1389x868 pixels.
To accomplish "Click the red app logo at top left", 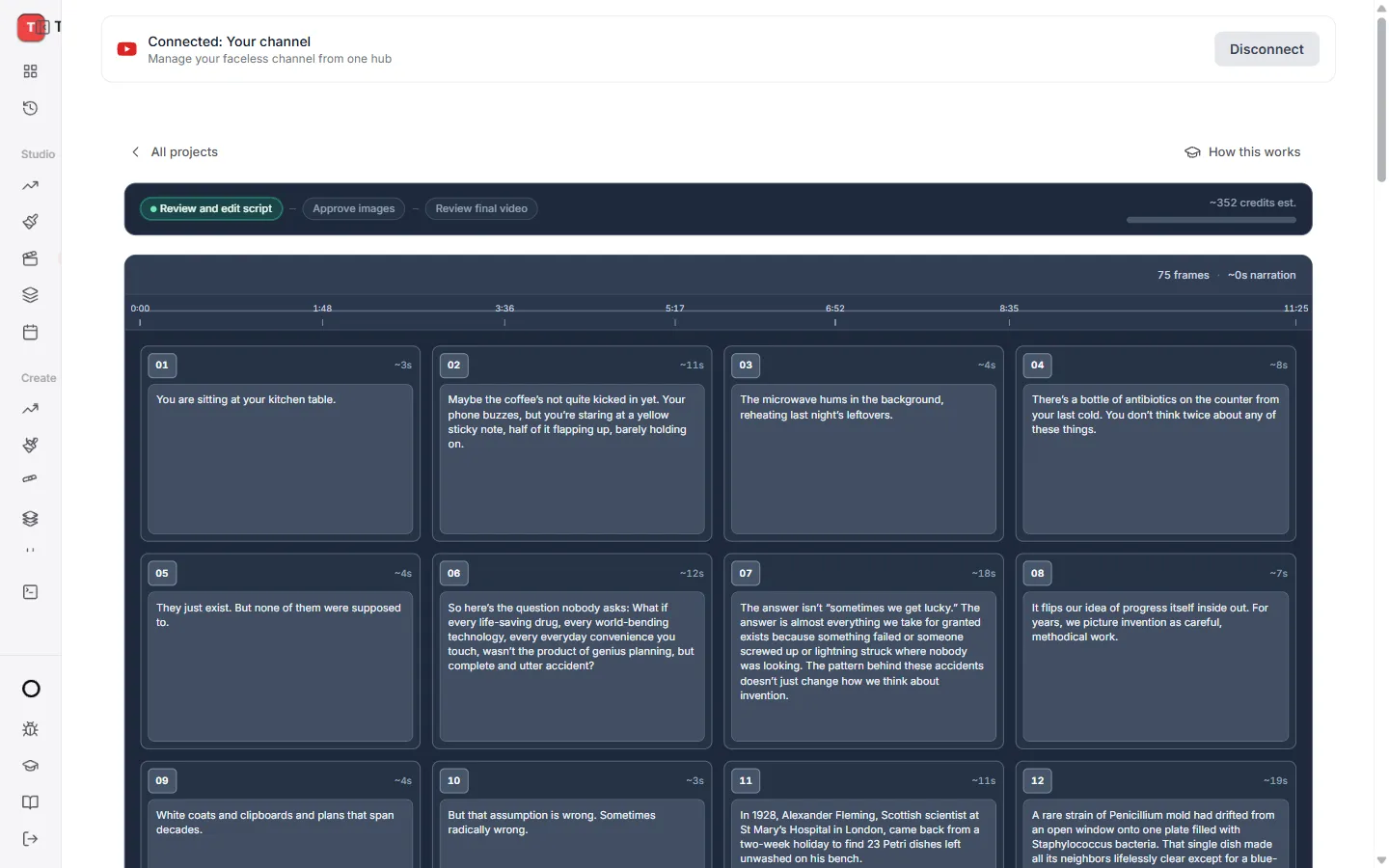I will tap(31, 27).
